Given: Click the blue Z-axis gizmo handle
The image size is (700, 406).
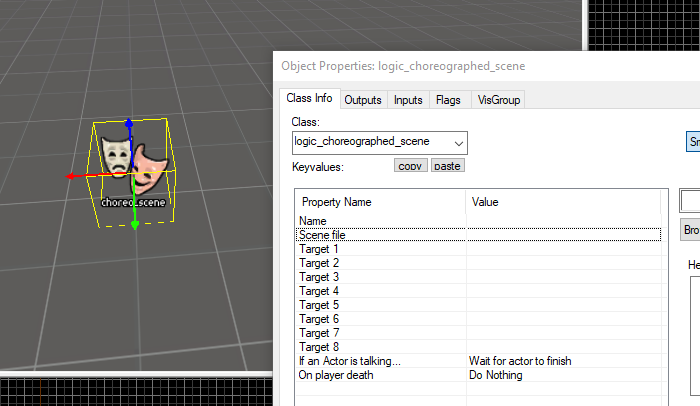Looking at the screenshot, I should tap(128, 126).
